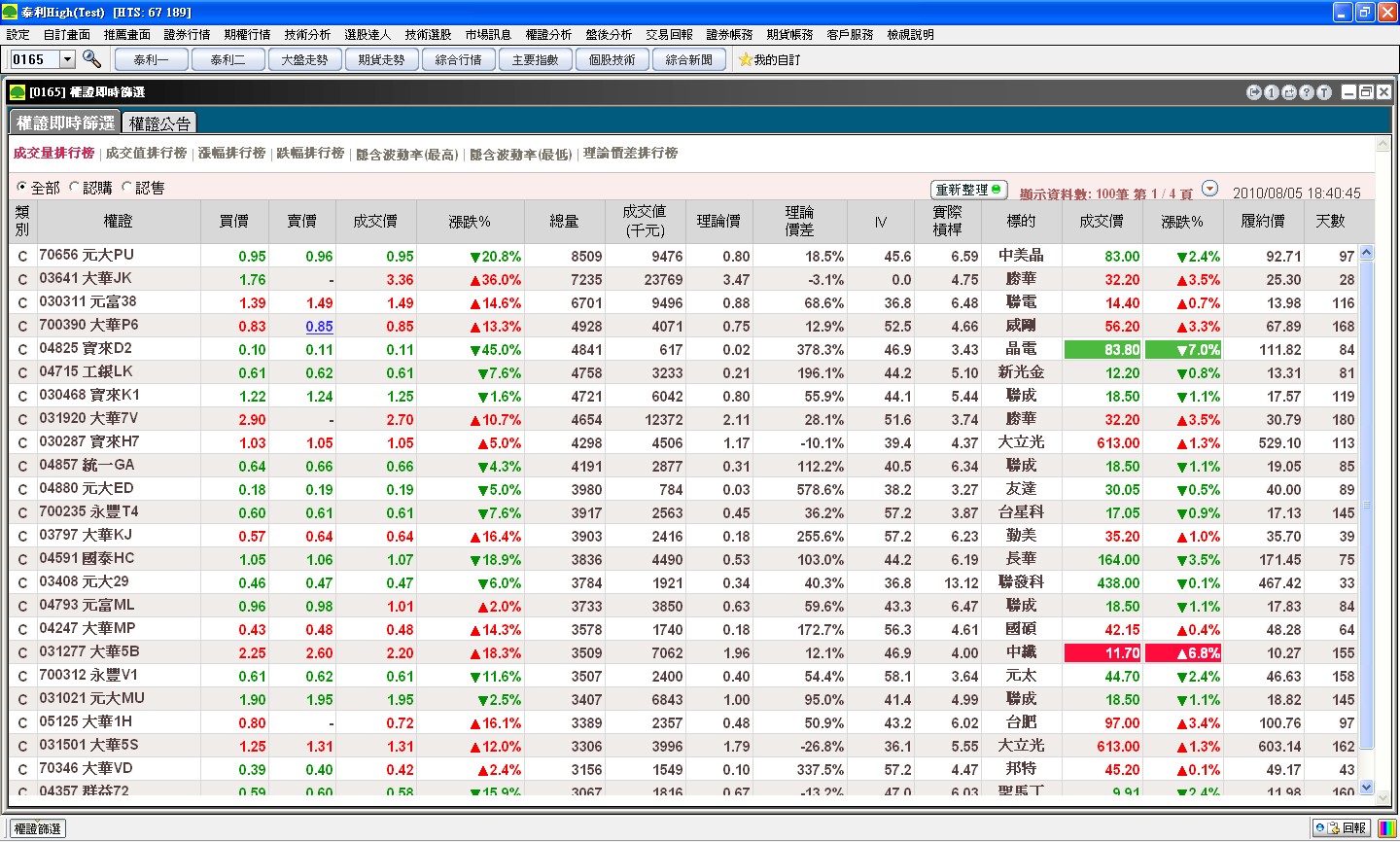Screen dimensions: 1400x842
Task: Open the 技術分析 menu
Action: (307, 34)
